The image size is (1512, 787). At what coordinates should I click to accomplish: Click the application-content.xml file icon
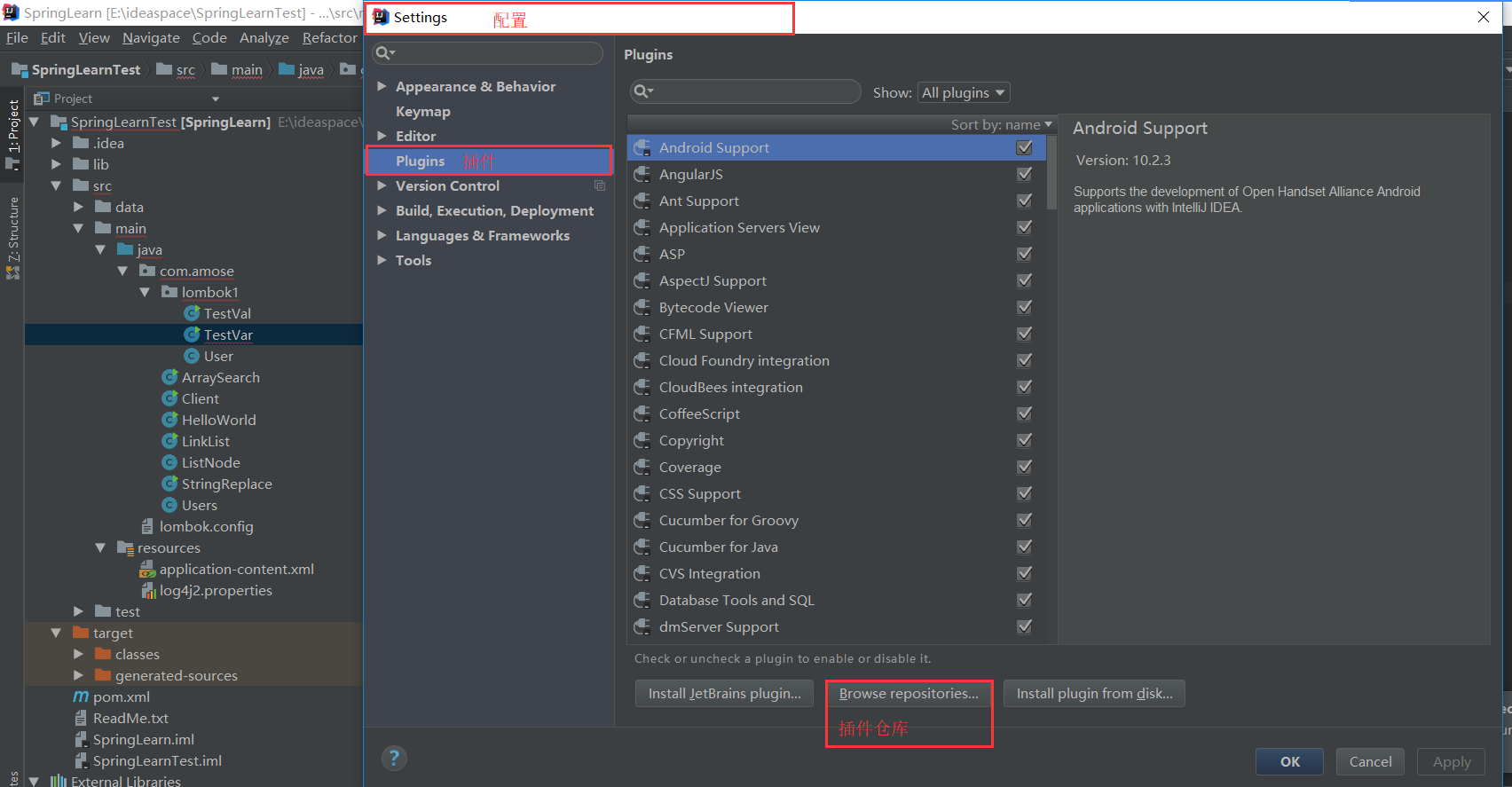pyautogui.click(x=147, y=569)
